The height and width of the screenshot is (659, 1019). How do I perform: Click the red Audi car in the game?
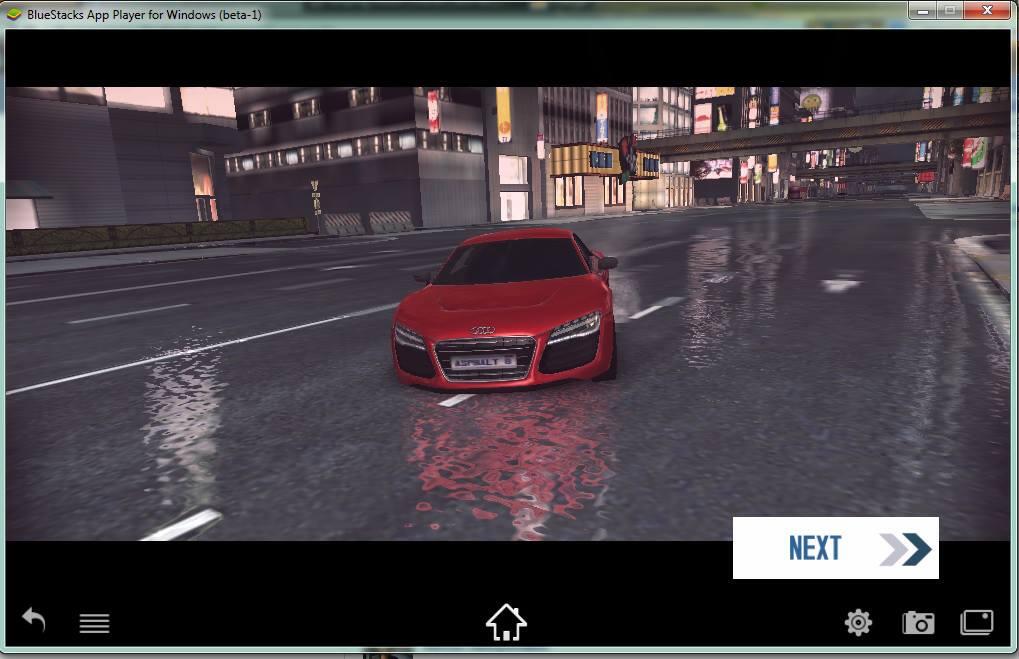click(506, 311)
